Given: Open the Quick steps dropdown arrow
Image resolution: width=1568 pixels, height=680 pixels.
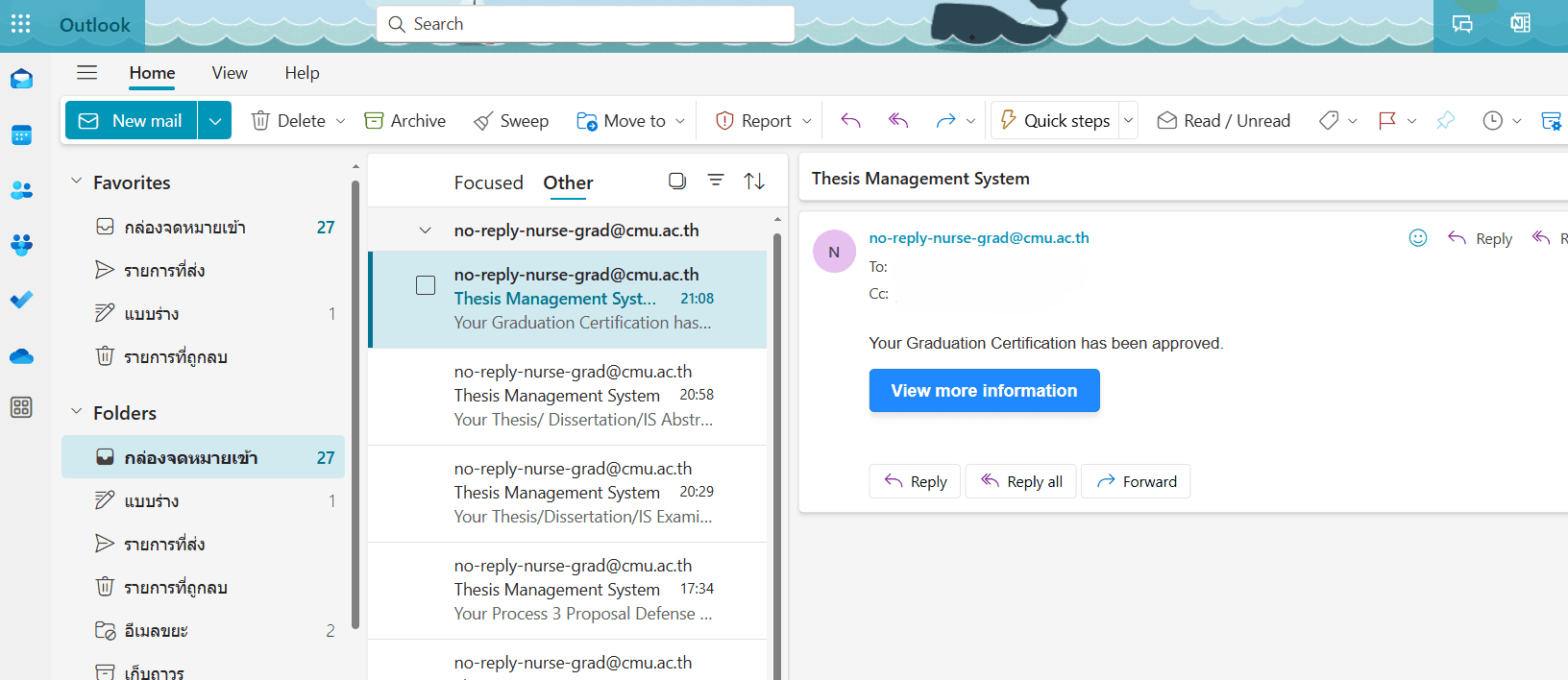Looking at the screenshot, I should [x=1129, y=121].
